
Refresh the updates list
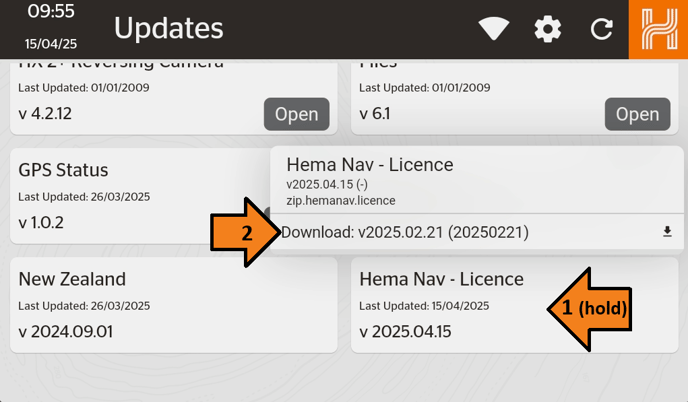601,29
